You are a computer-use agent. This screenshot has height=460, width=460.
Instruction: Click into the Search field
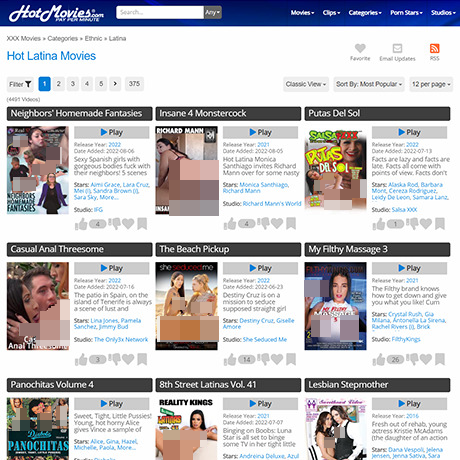160,12
